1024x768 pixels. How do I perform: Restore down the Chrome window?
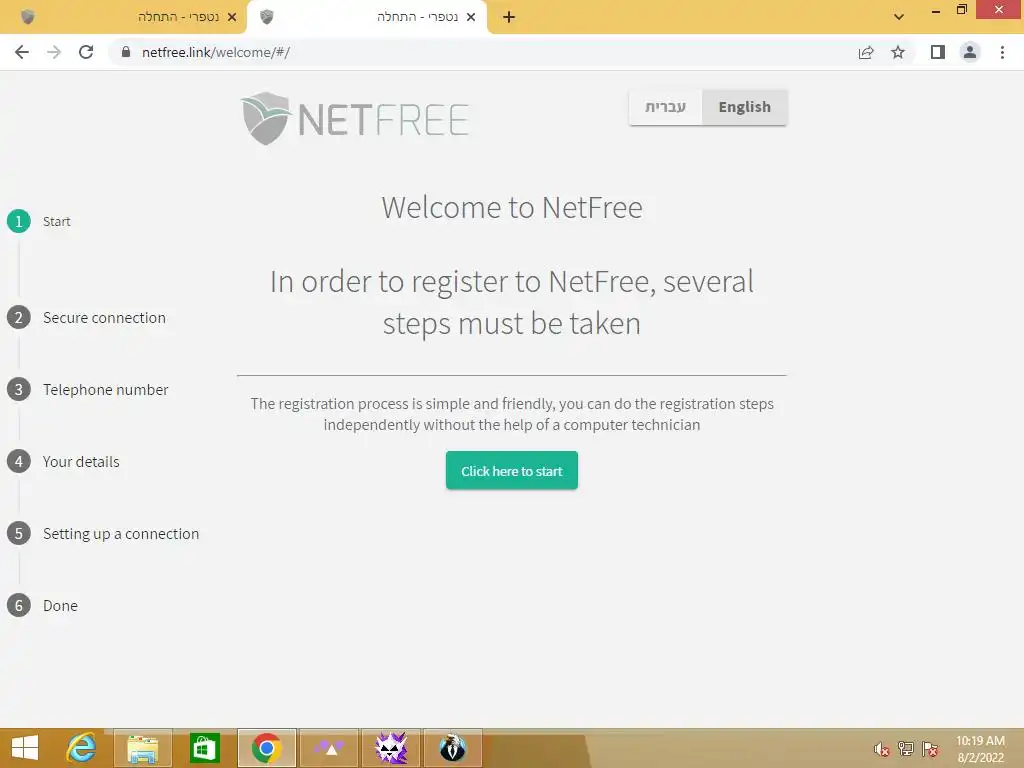click(961, 10)
